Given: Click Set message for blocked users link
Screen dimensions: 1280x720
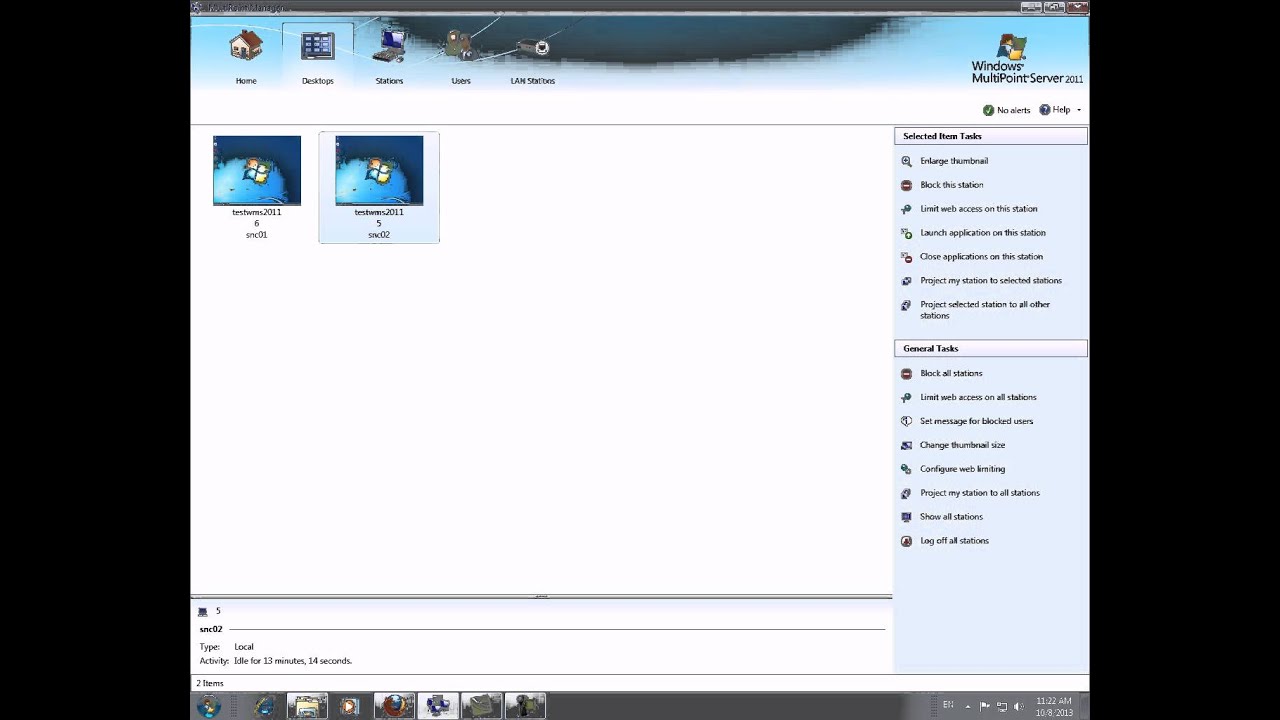Looking at the screenshot, I should pos(976,421).
